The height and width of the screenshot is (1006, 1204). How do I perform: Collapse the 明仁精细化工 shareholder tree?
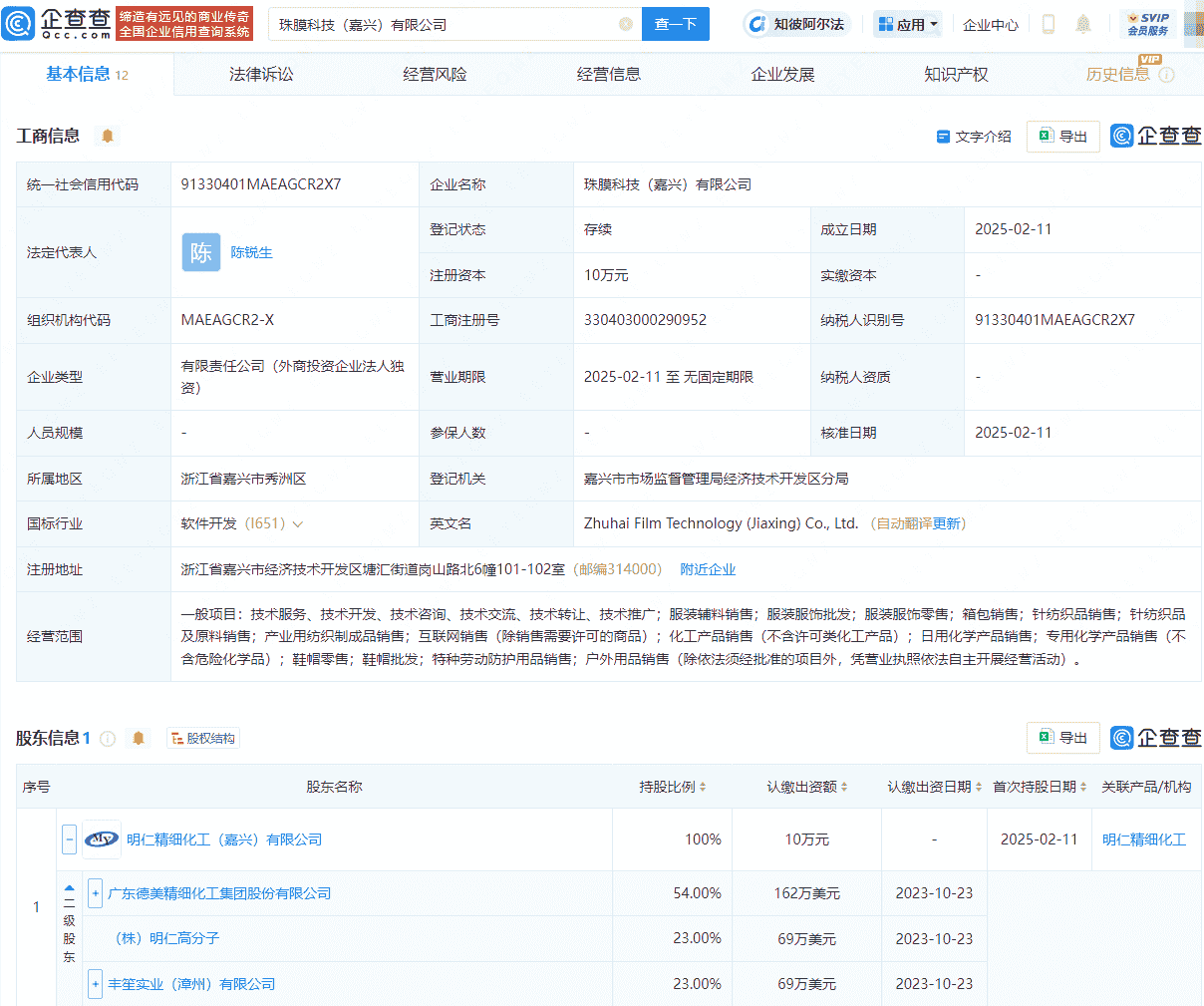pos(68,839)
